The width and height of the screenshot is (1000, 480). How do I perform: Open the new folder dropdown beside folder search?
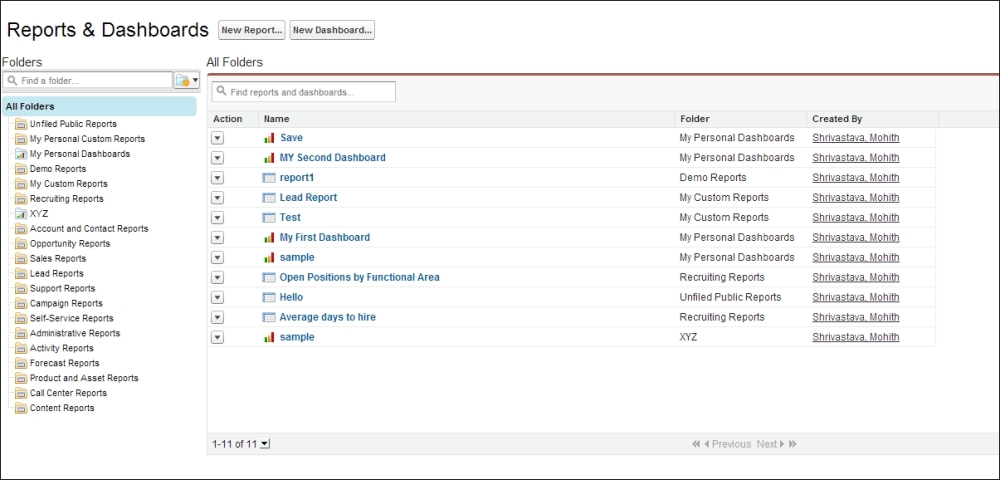pos(187,80)
